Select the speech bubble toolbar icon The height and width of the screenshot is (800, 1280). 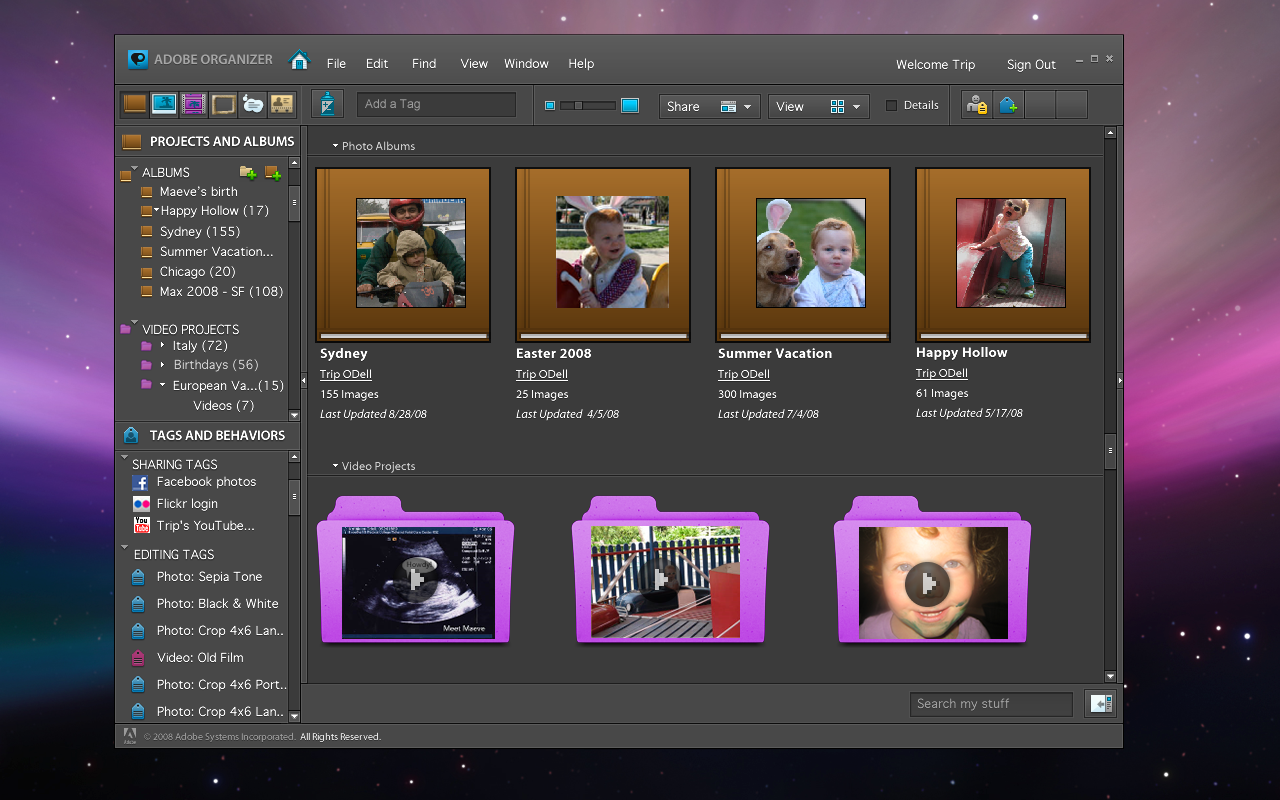coord(253,104)
